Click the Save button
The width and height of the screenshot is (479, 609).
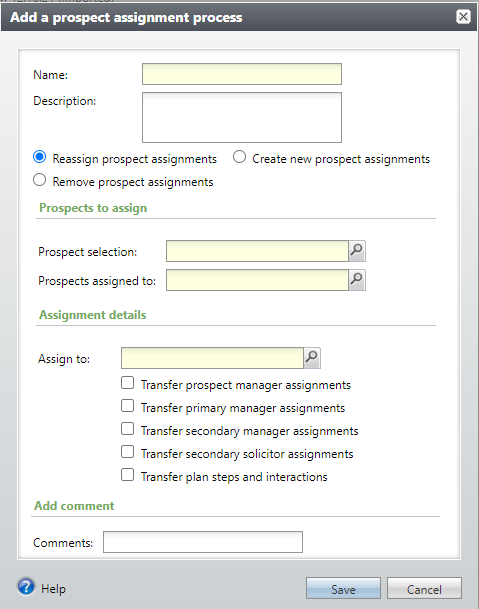click(343, 588)
